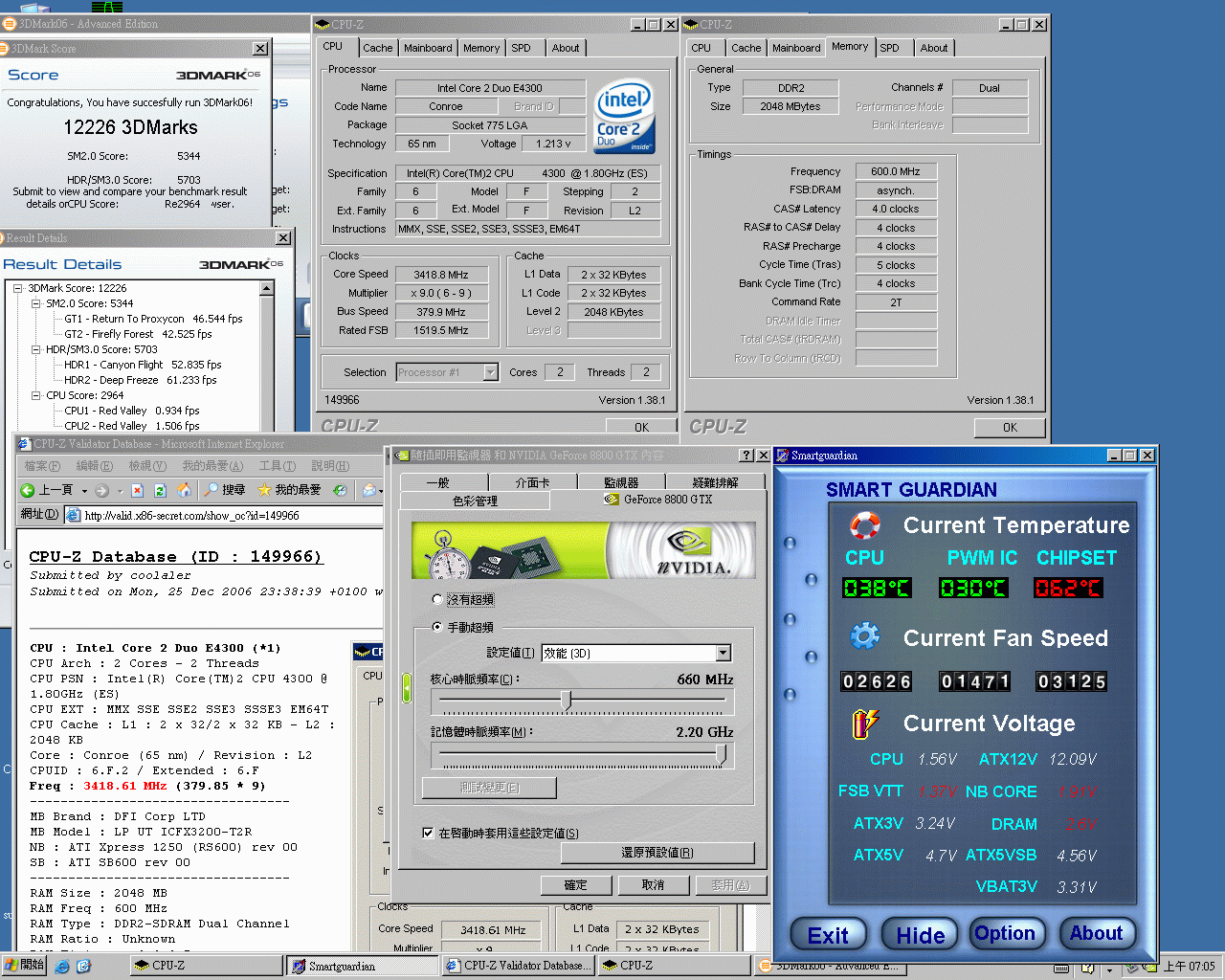Select the no-overclock radio option
1225x980 pixels.
437,599
